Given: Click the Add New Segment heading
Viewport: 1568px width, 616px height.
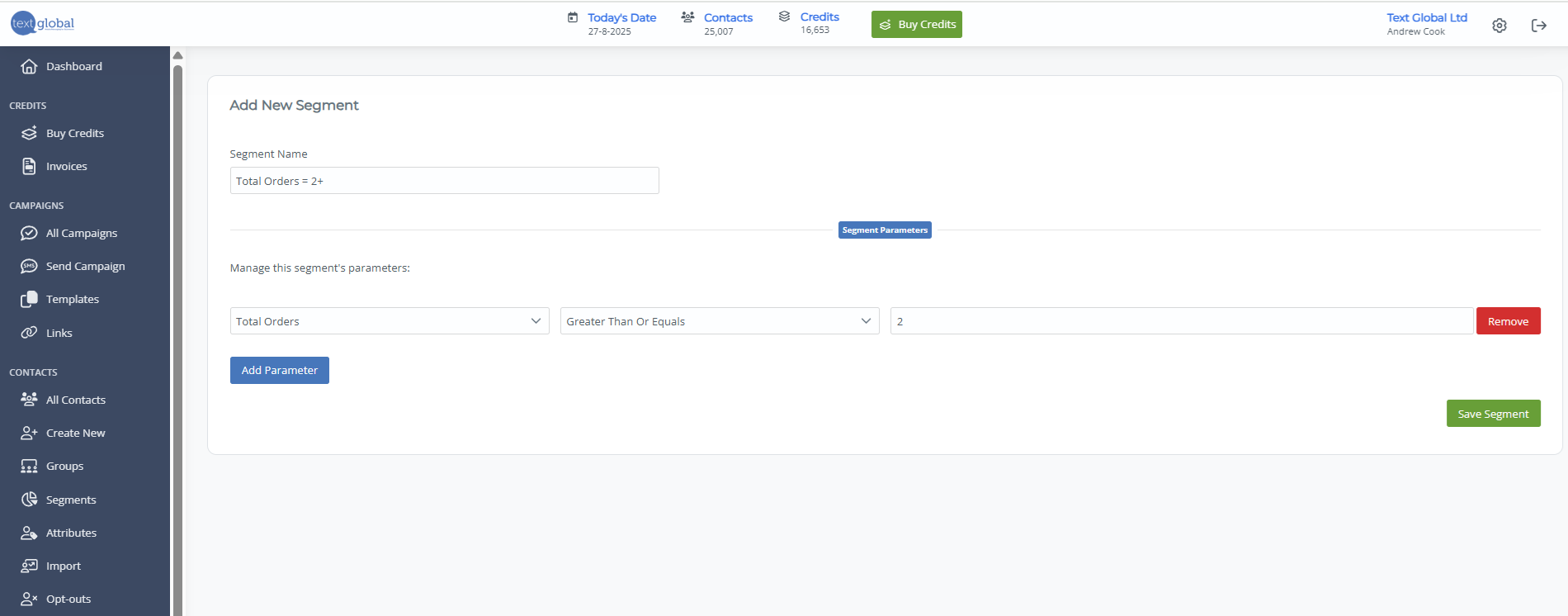Looking at the screenshot, I should (x=294, y=105).
